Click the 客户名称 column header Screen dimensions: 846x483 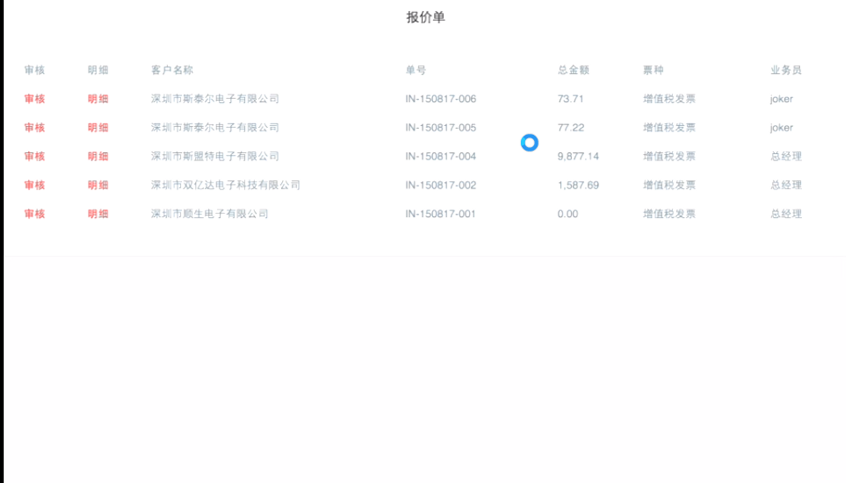coord(172,70)
